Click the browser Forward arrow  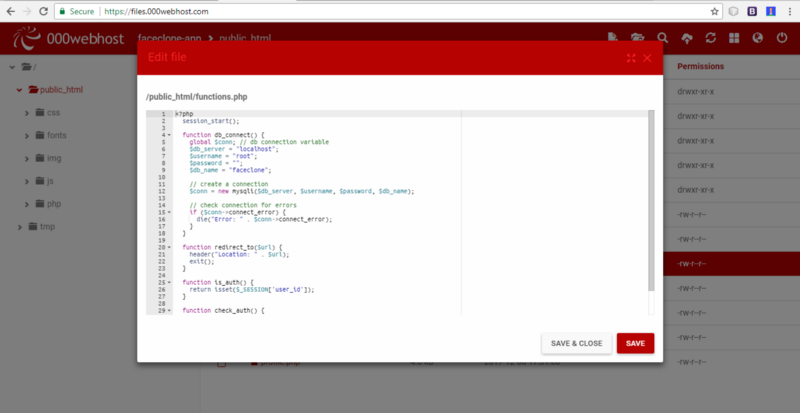27,11
